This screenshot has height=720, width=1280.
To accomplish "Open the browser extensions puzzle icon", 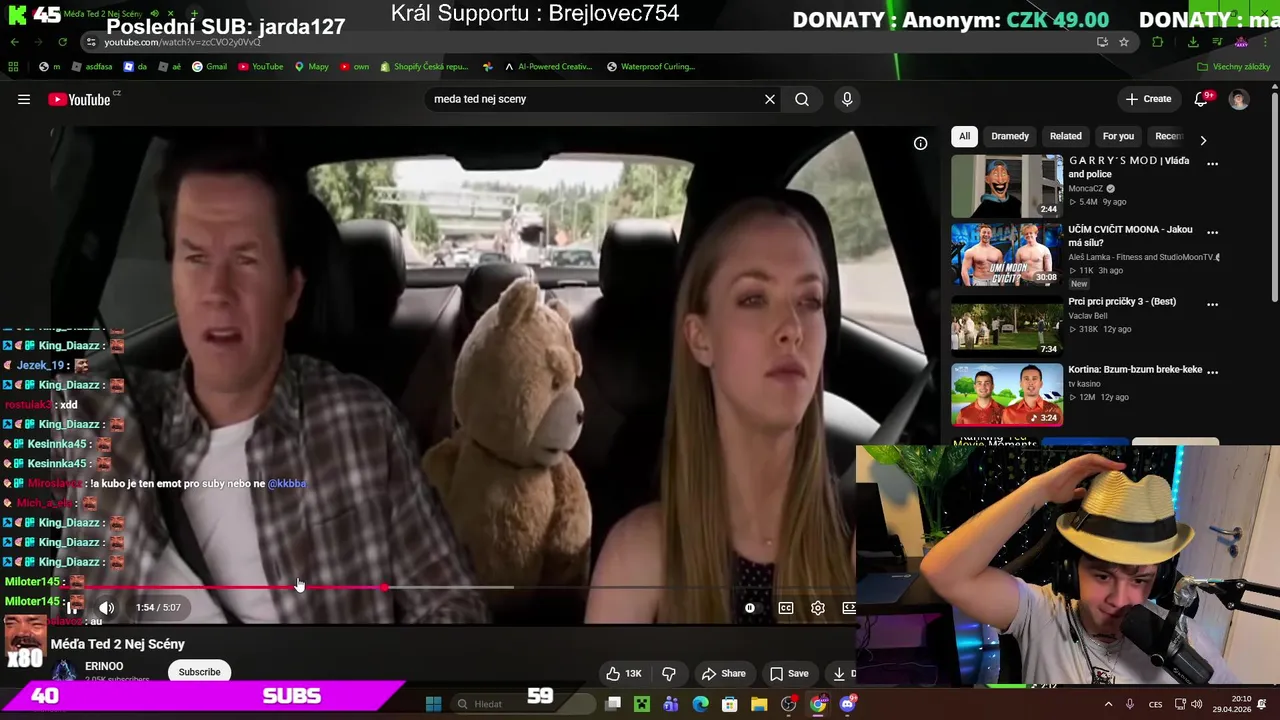I will point(1158,42).
